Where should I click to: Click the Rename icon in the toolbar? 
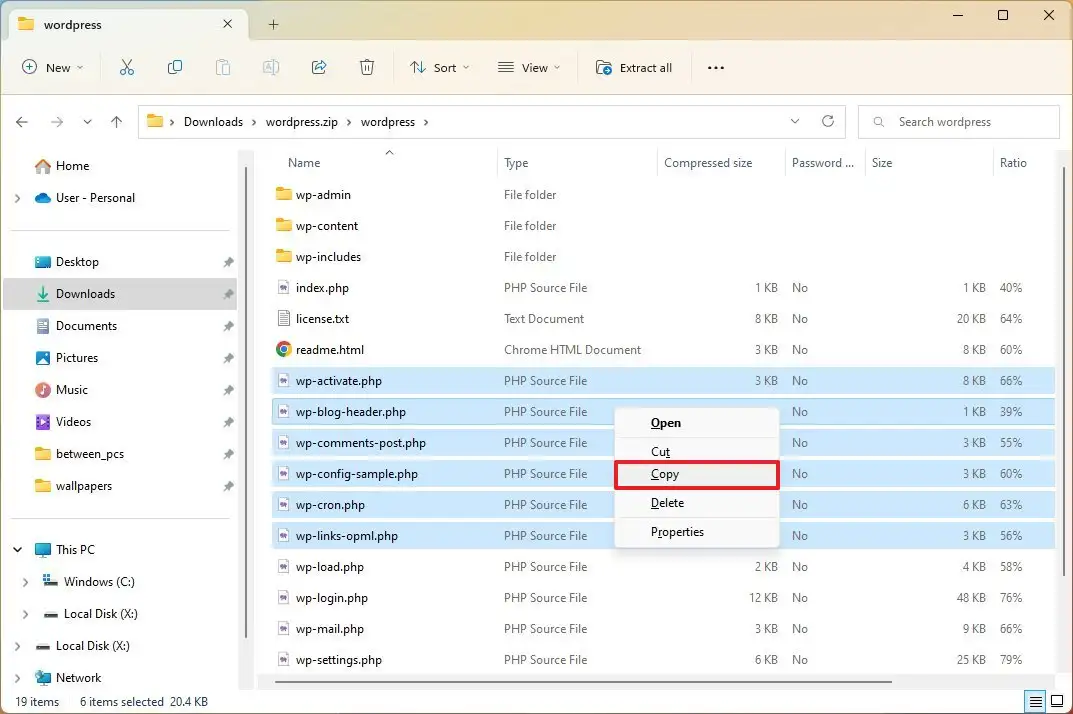(270, 67)
